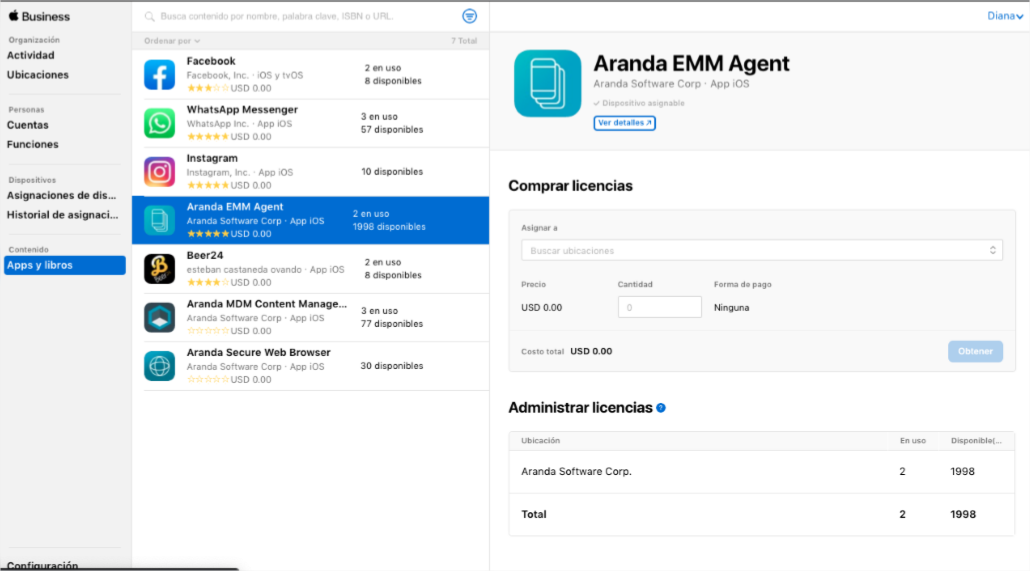Open the Ordenar por sort dropdown
1030x571 pixels.
[x=172, y=41]
